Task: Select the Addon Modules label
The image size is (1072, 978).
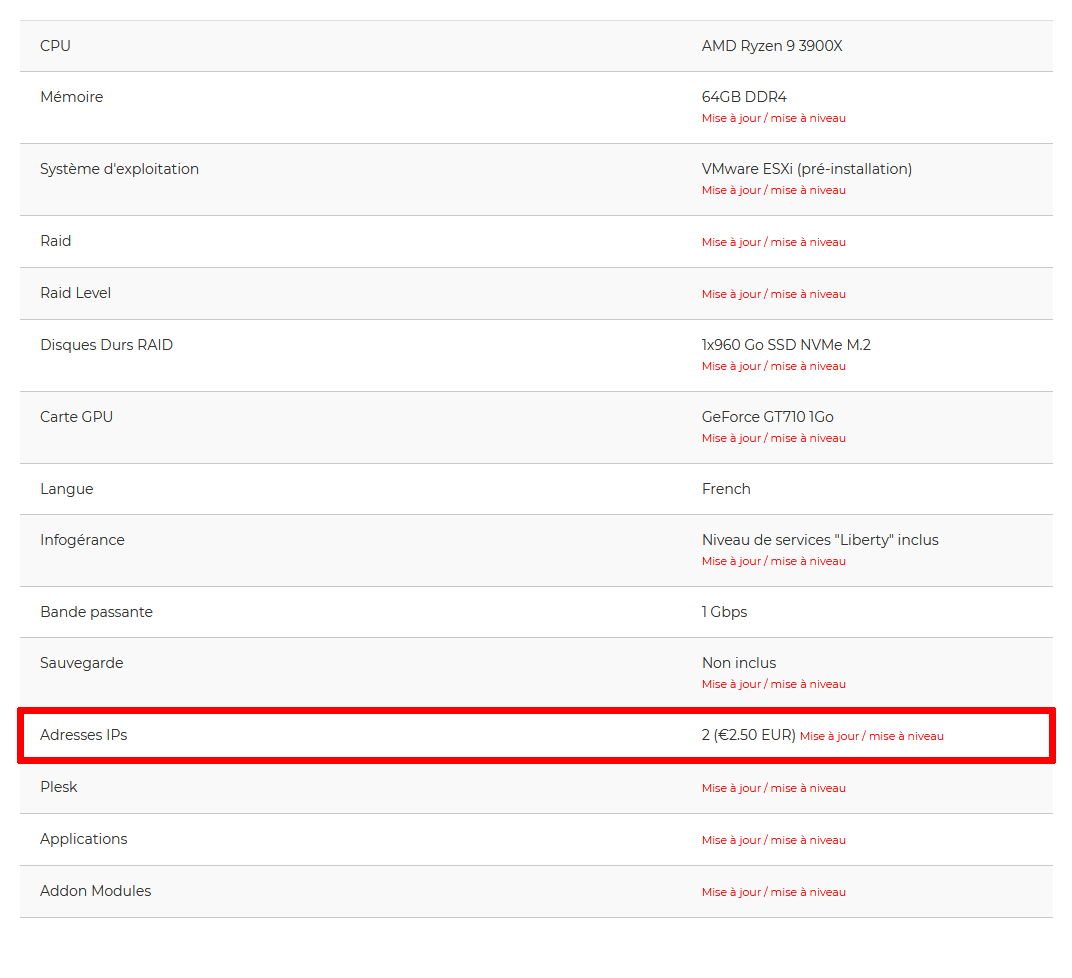Action: coord(96,891)
